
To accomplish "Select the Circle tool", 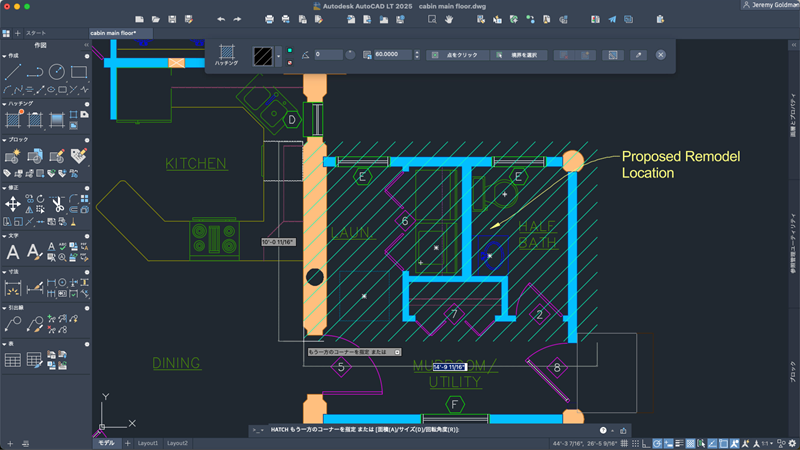I will pos(57,72).
